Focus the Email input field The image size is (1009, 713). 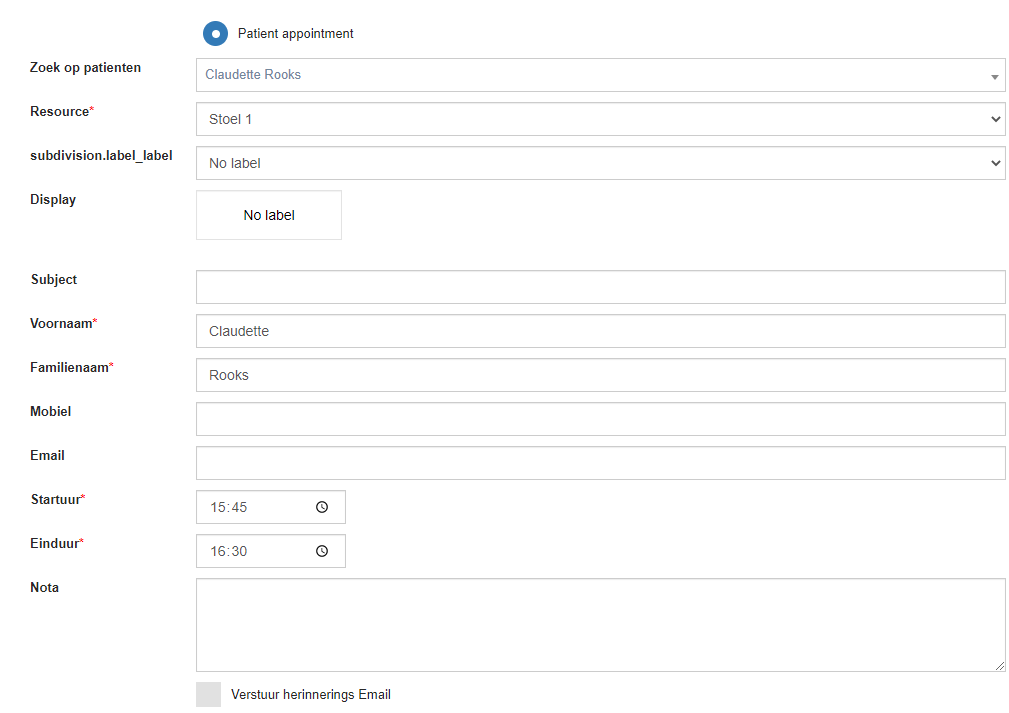point(600,463)
